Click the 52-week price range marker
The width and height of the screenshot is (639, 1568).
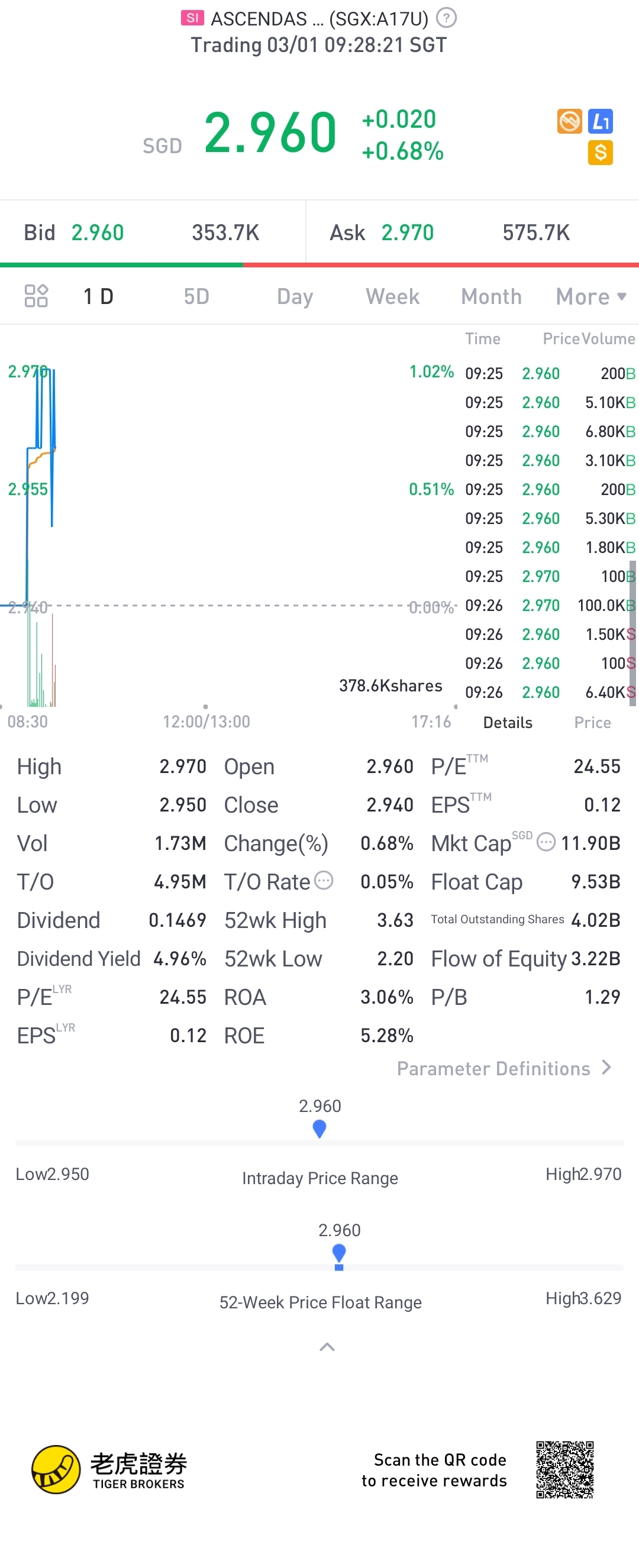point(339,1255)
